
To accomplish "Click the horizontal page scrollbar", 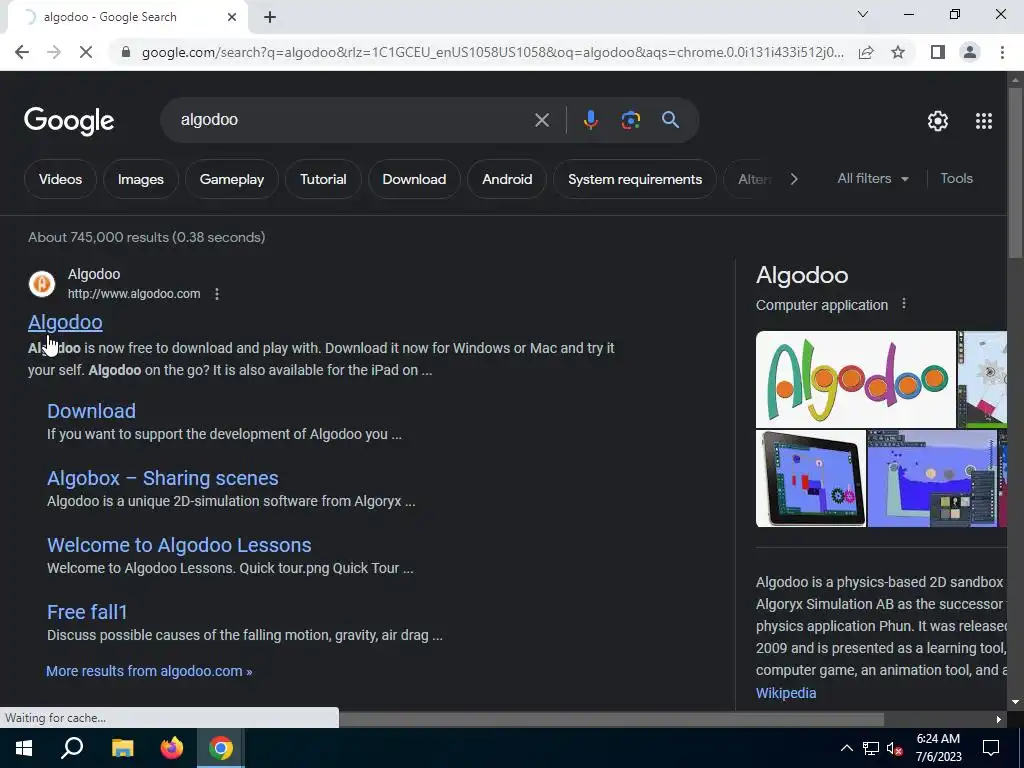I will [611, 719].
